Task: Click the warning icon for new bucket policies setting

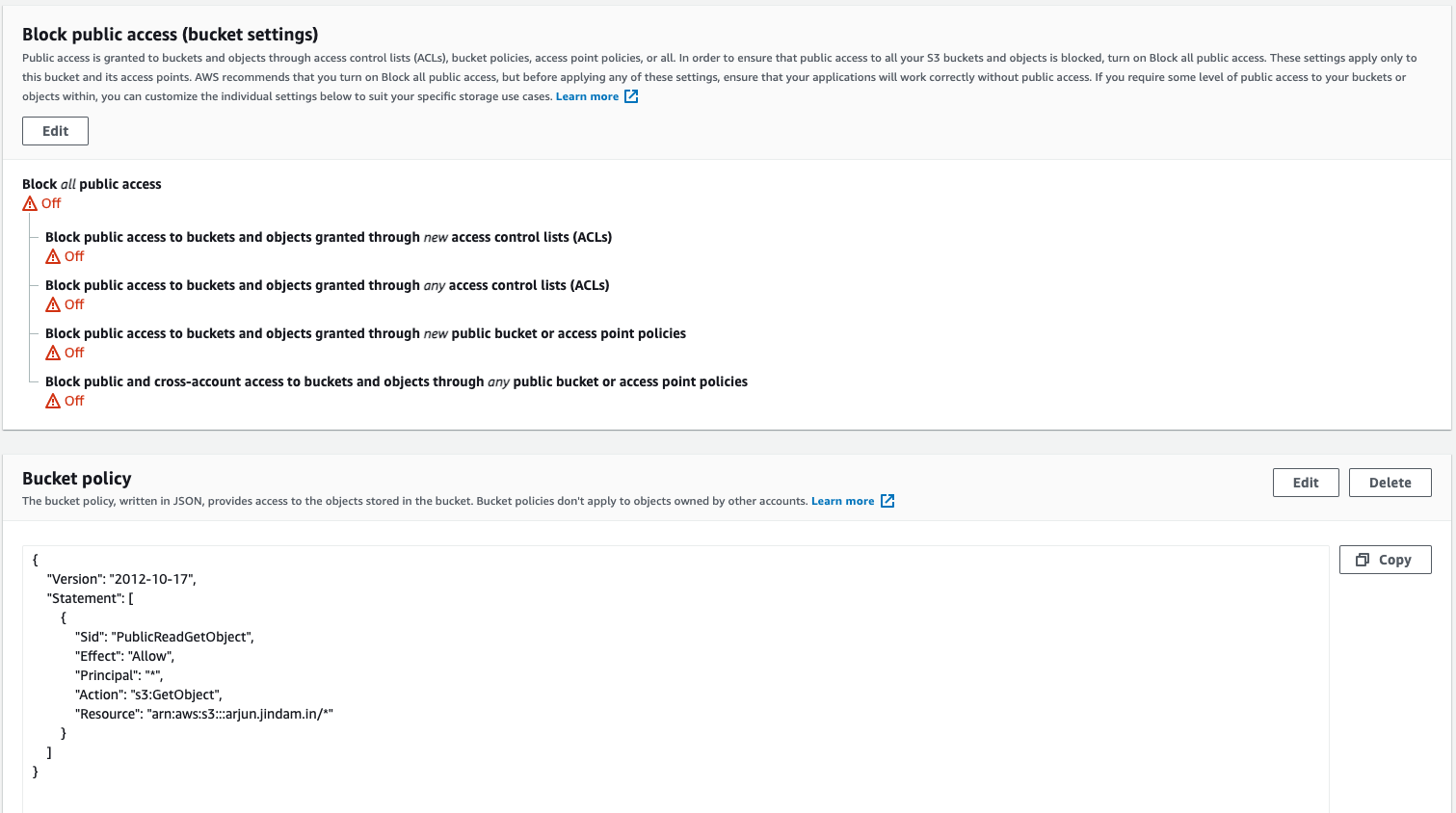Action: (54, 353)
